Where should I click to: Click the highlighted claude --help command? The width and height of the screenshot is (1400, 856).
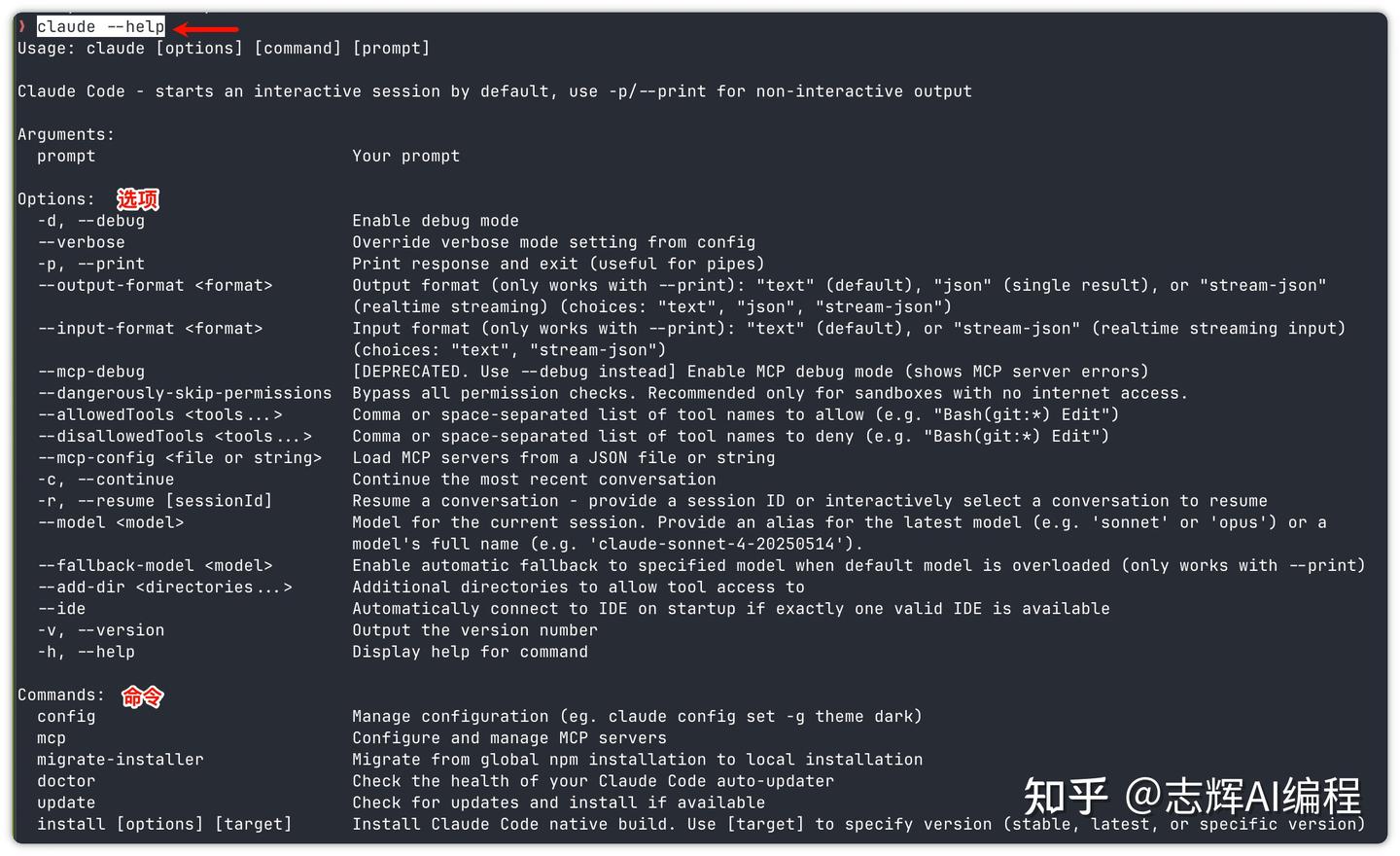(101, 27)
